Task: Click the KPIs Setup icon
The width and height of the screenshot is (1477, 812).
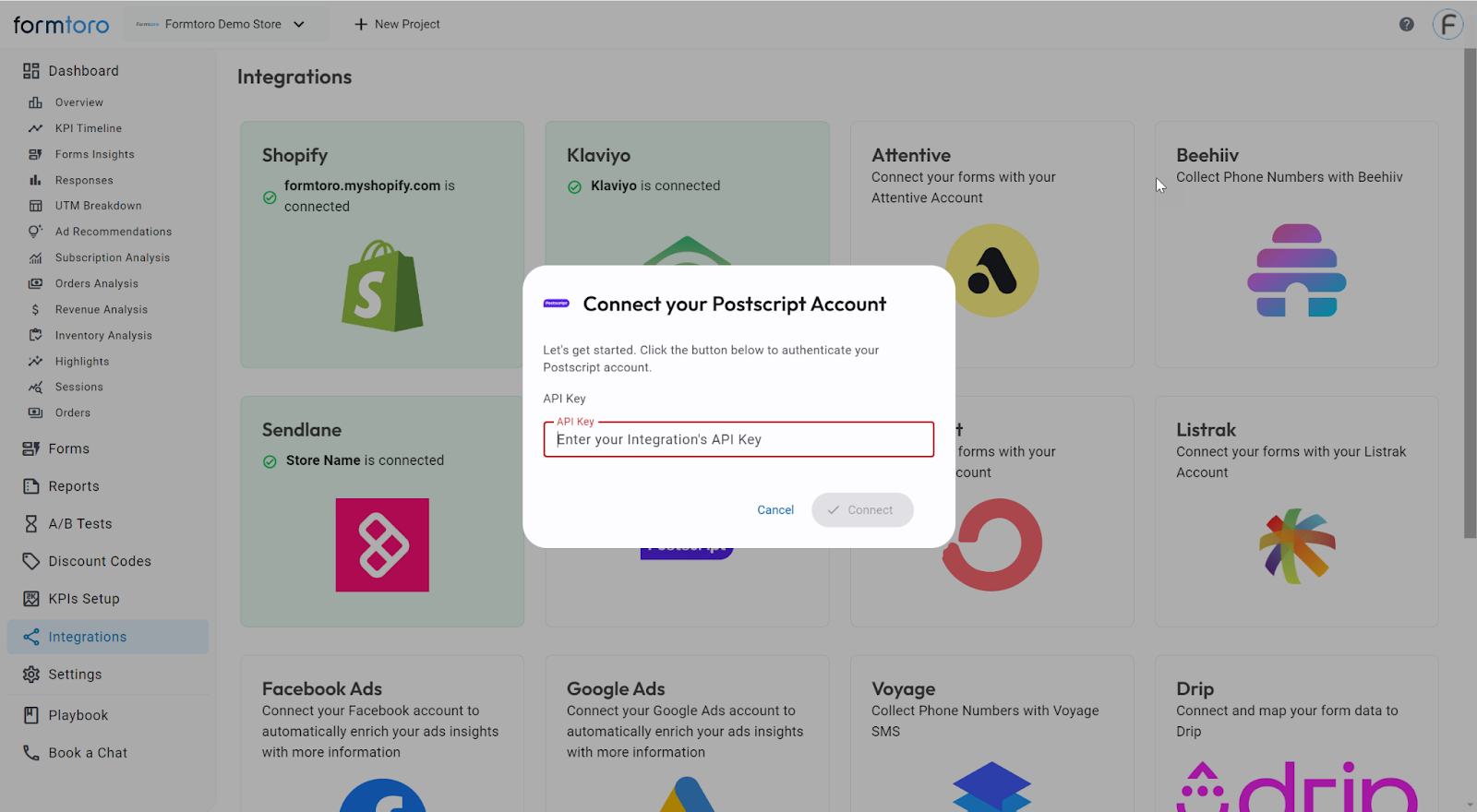Action: (31, 599)
